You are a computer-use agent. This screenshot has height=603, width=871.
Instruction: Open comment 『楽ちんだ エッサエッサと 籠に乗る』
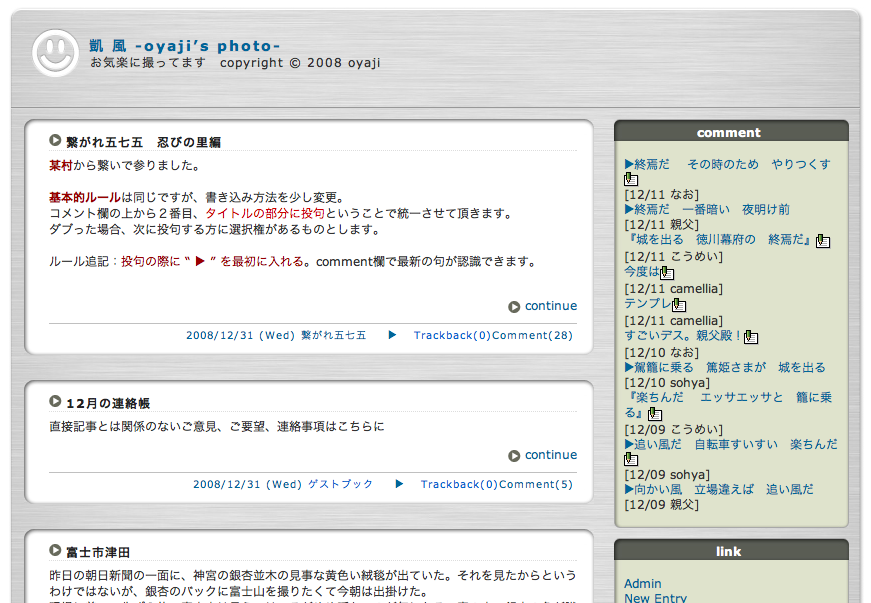[x=728, y=405]
